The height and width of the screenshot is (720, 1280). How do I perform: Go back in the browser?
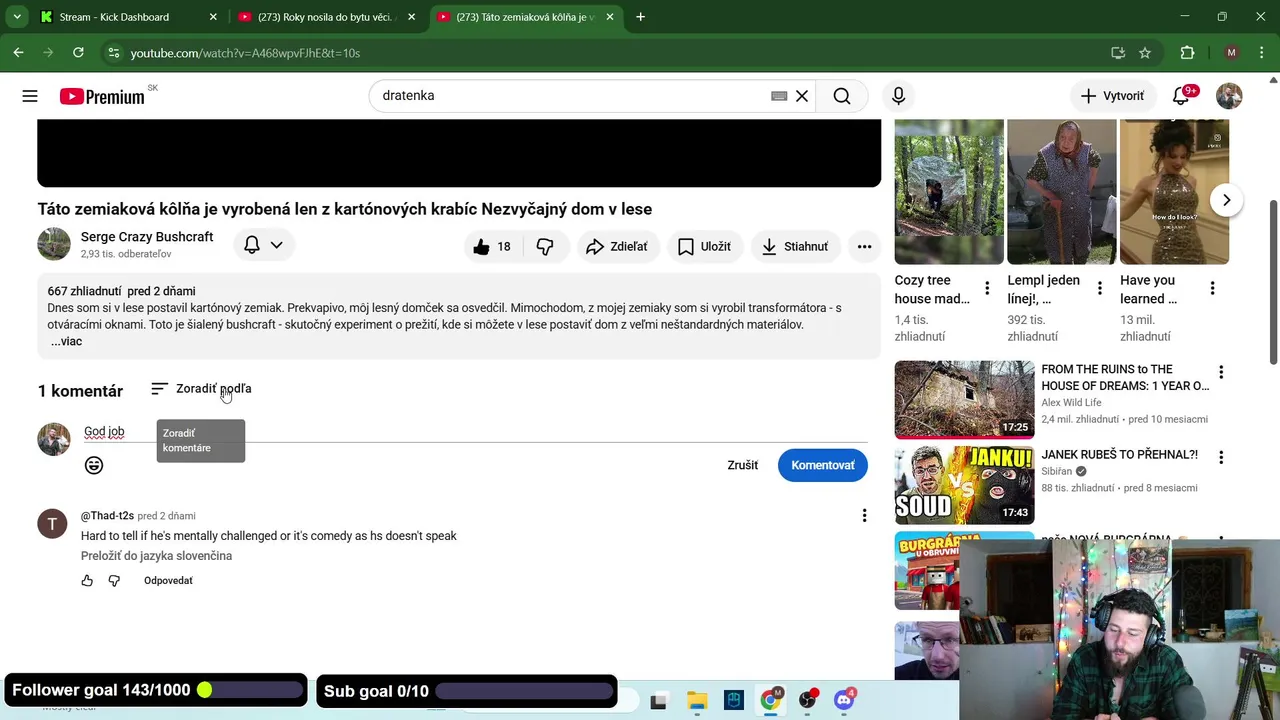(18, 53)
